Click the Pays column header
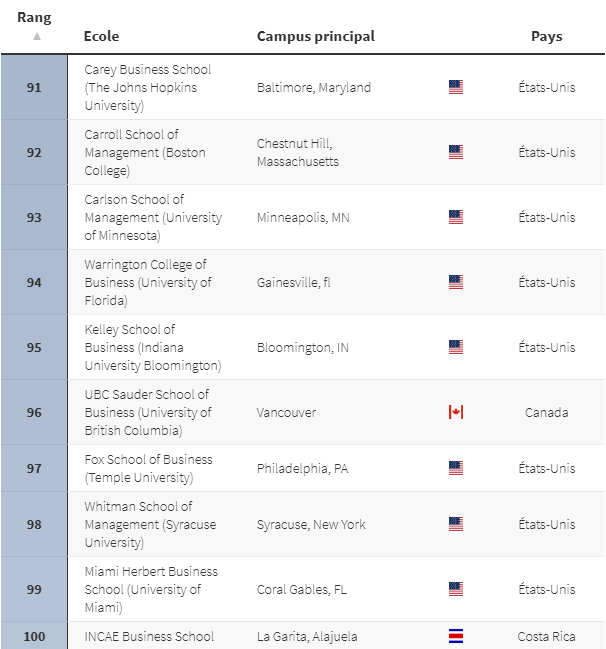606x649 pixels. tap(546, 36)
